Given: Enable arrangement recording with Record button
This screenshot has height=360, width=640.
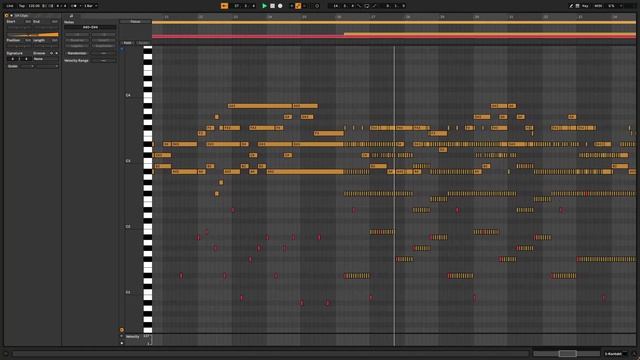Looking at the screenshot, I should coord(280,6).
